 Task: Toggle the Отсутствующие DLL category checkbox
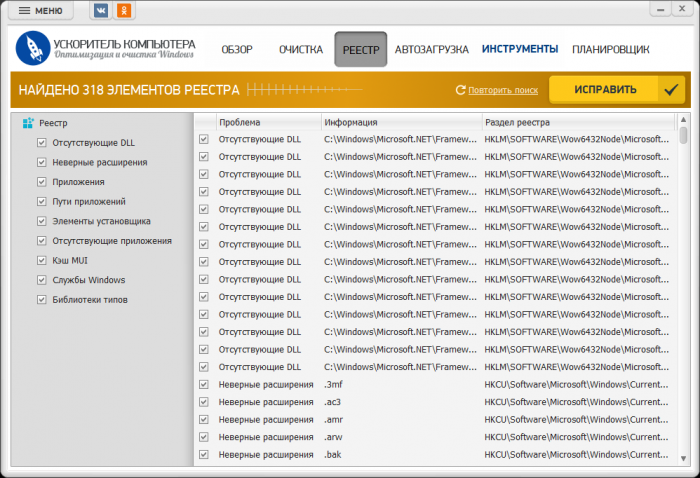(42, 143)
